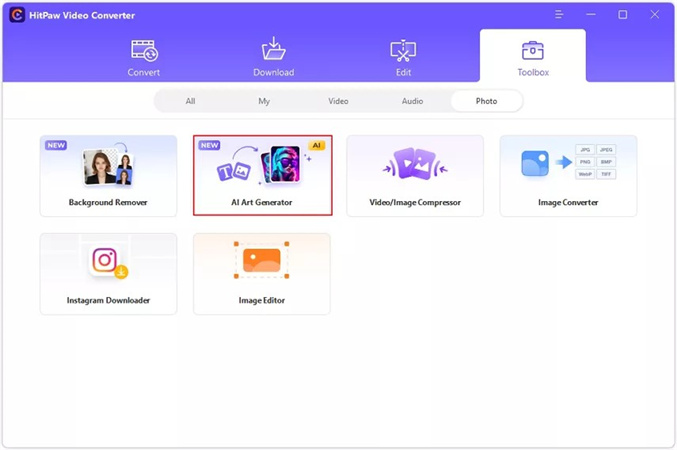The height and width of the screenshot is (450, 677).
Task: Minimize the HitPaw window
Action: tap(591, 15)
